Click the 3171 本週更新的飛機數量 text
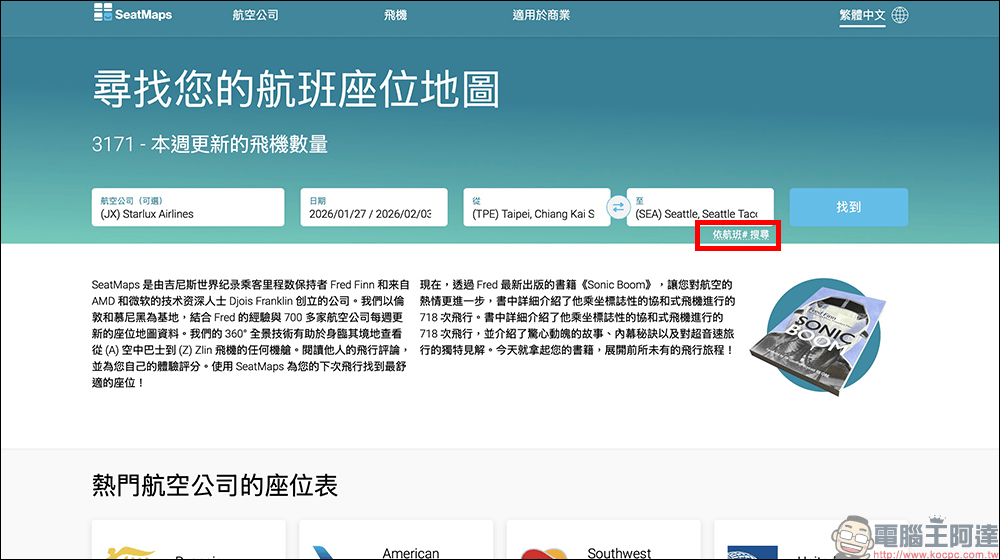 coord(210,144)
